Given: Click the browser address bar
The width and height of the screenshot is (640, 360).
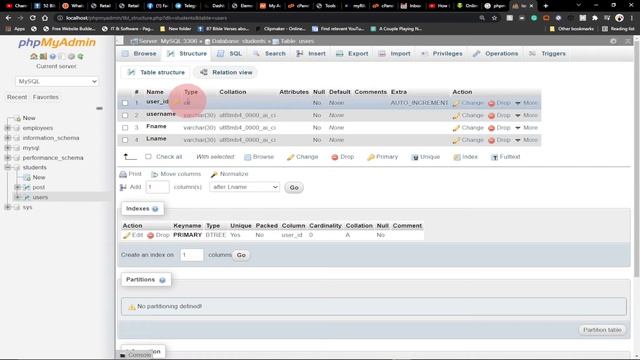Looking at the screenshot, I should point(265,18).
